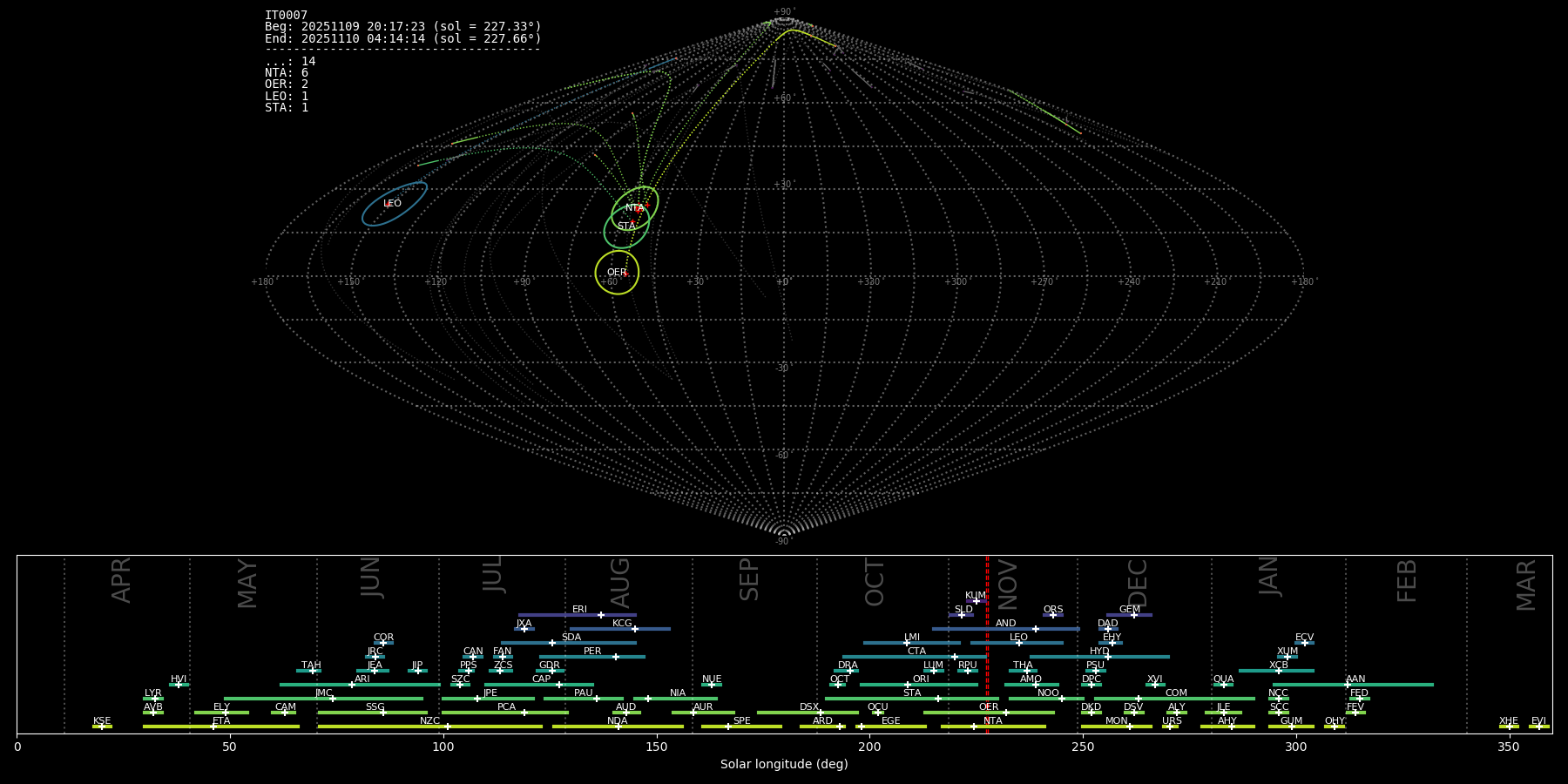
Task: Click the STA radiant label in green ellipse
Action: click(626, 226)
